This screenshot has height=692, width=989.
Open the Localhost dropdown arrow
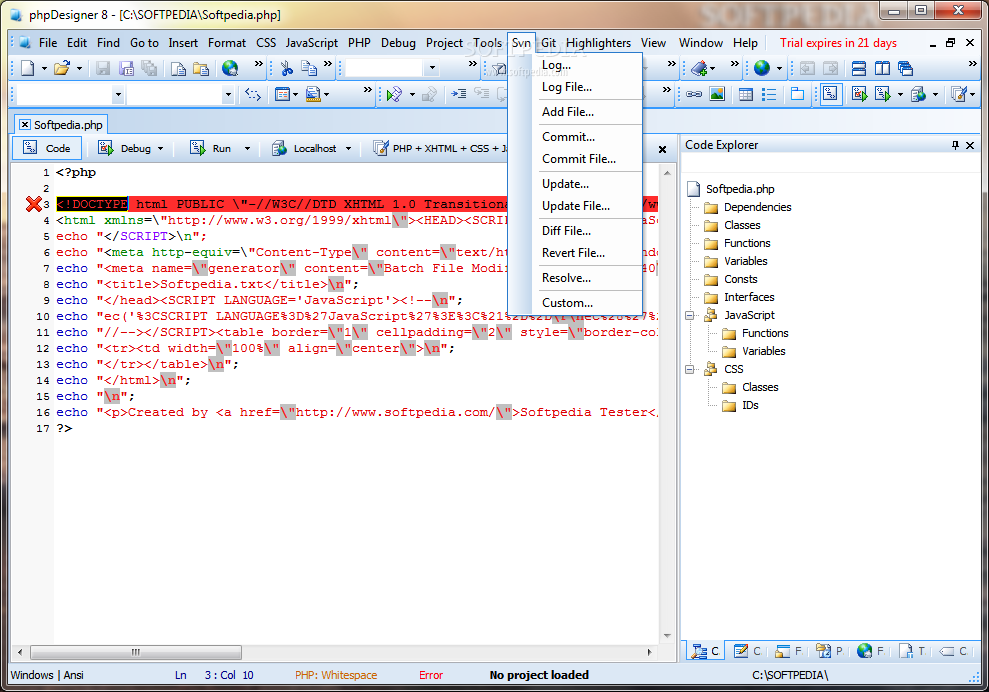(x=348, y=148)
